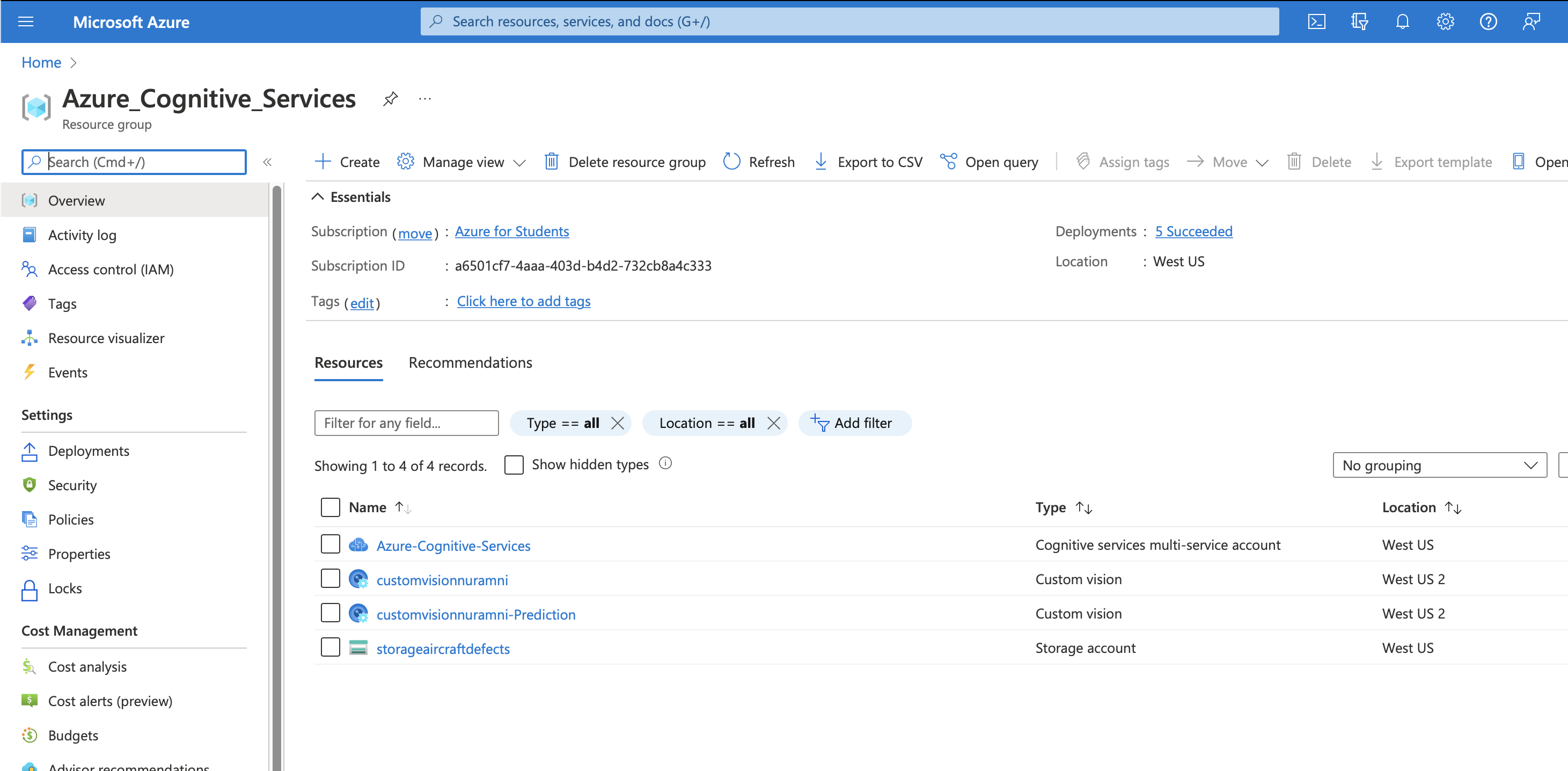Click here to add tags link

[524, 301]
